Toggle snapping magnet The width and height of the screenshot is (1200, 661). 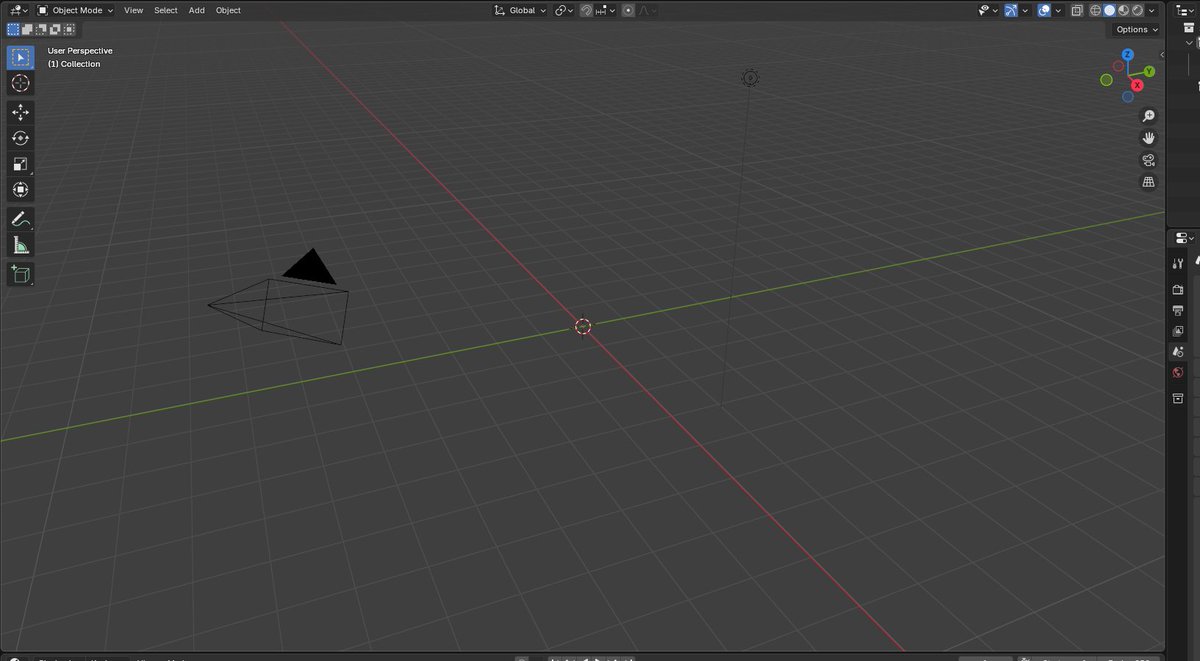[586, 10]
